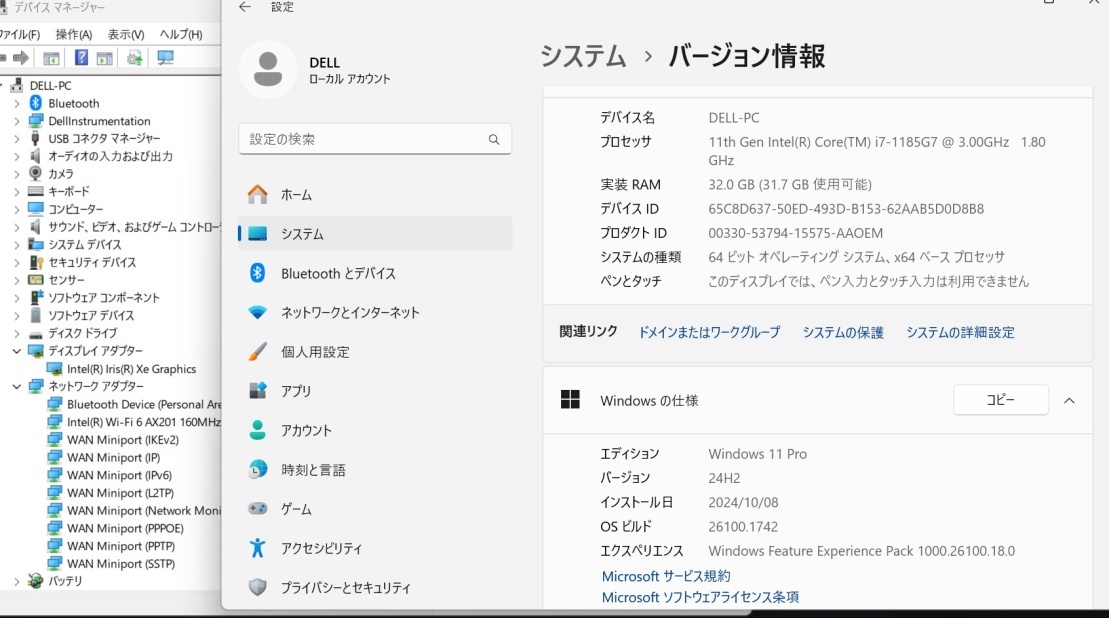Open the システムの詳細設定 link
1109x618 pixels.
[960, 332]
